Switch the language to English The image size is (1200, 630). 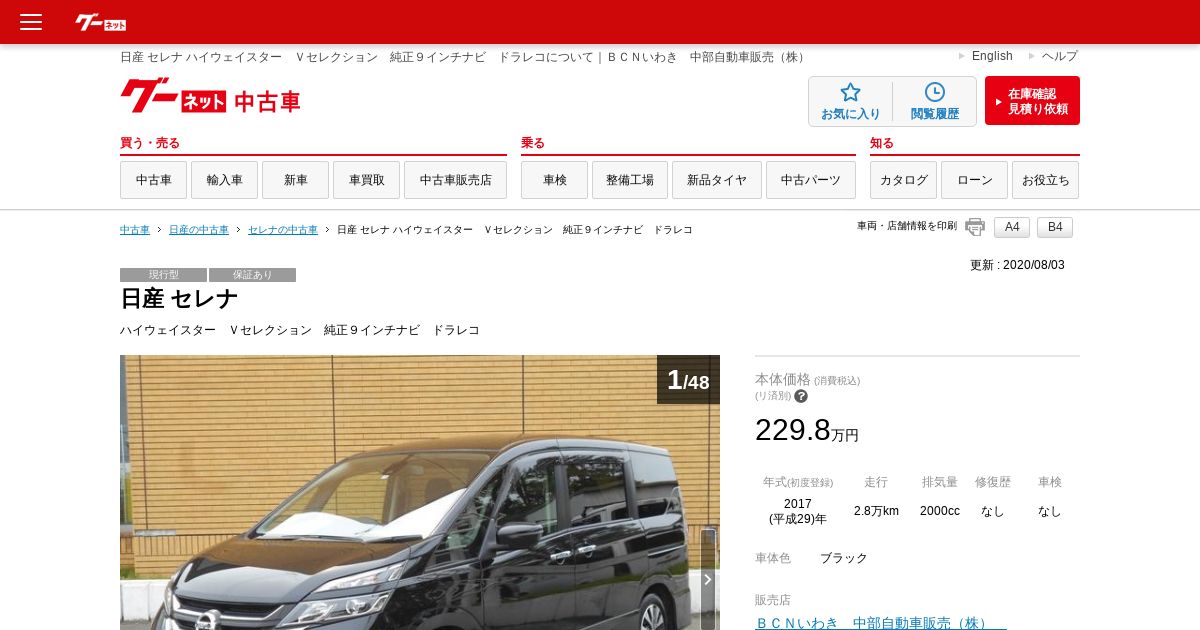click(992, 56)
